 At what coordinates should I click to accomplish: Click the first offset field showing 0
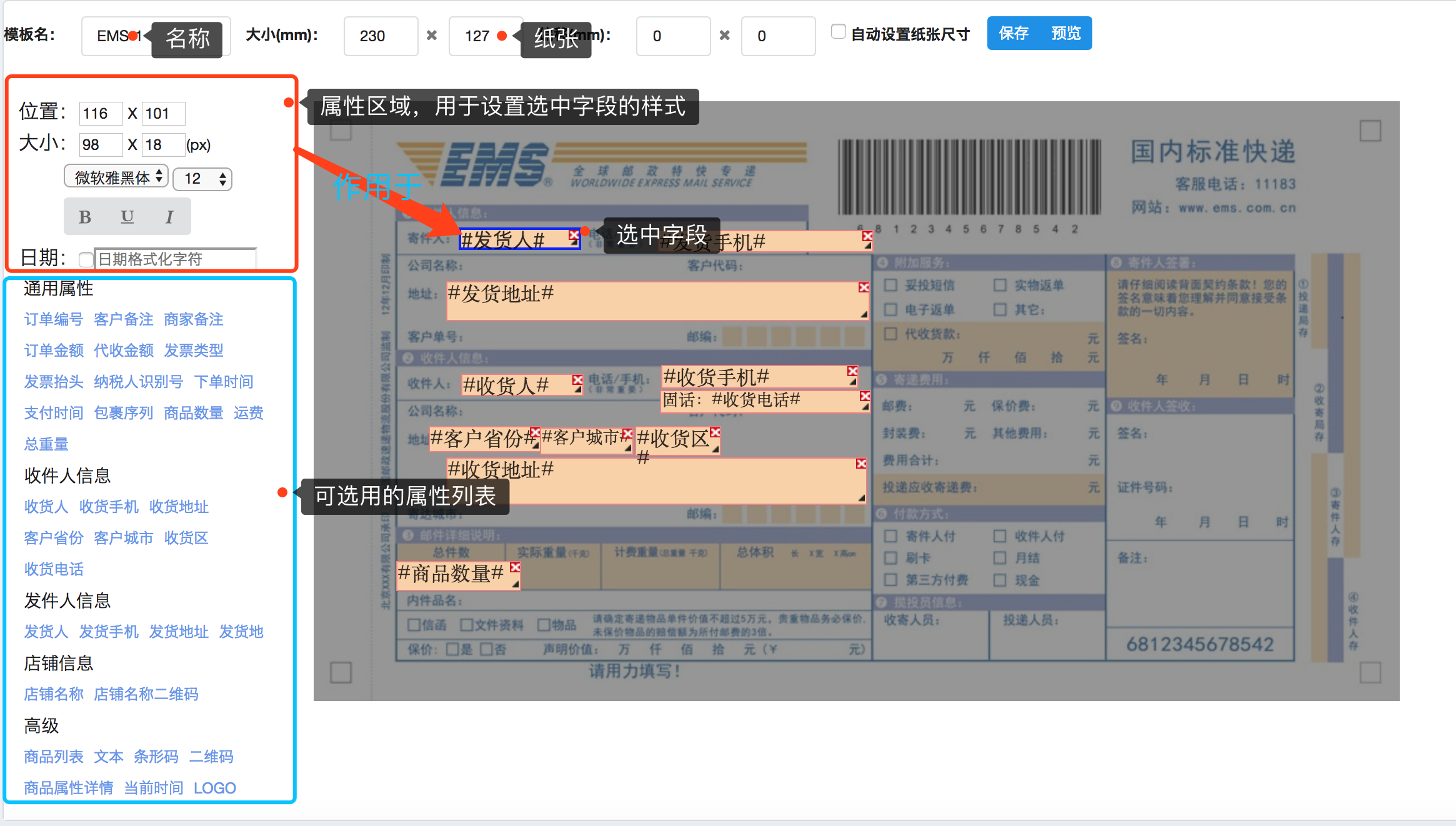pyautogui.click(x=673, y=36)
